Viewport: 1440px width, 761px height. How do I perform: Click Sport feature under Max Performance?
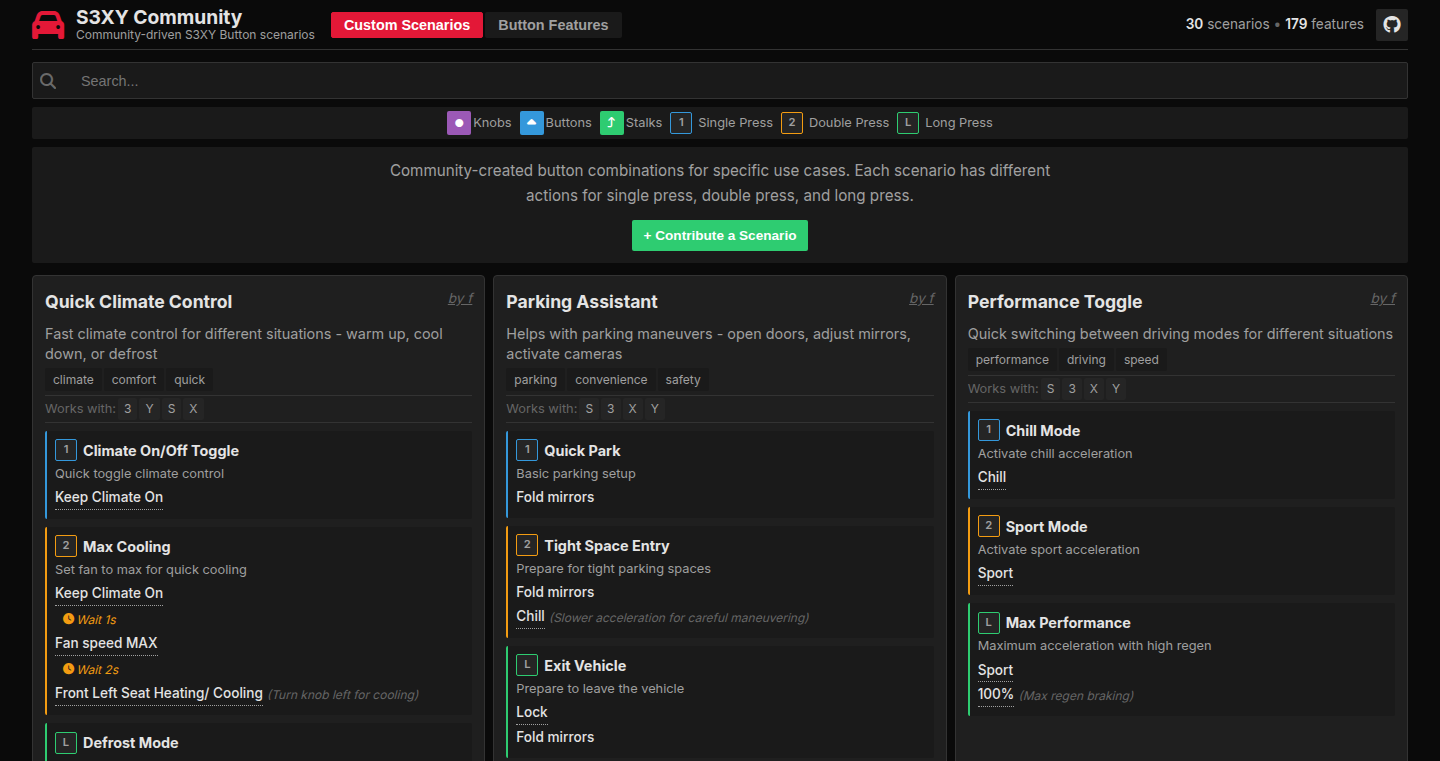tap(995, 670)
